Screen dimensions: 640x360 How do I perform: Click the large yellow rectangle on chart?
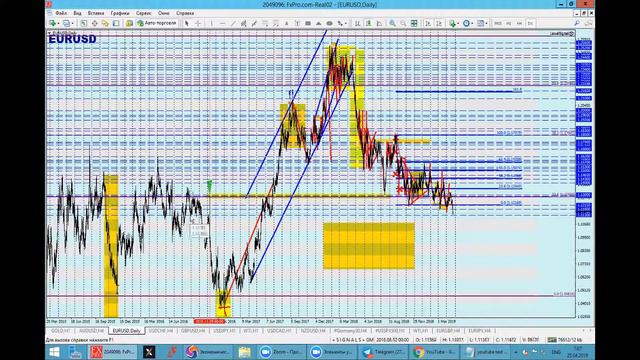369,246
